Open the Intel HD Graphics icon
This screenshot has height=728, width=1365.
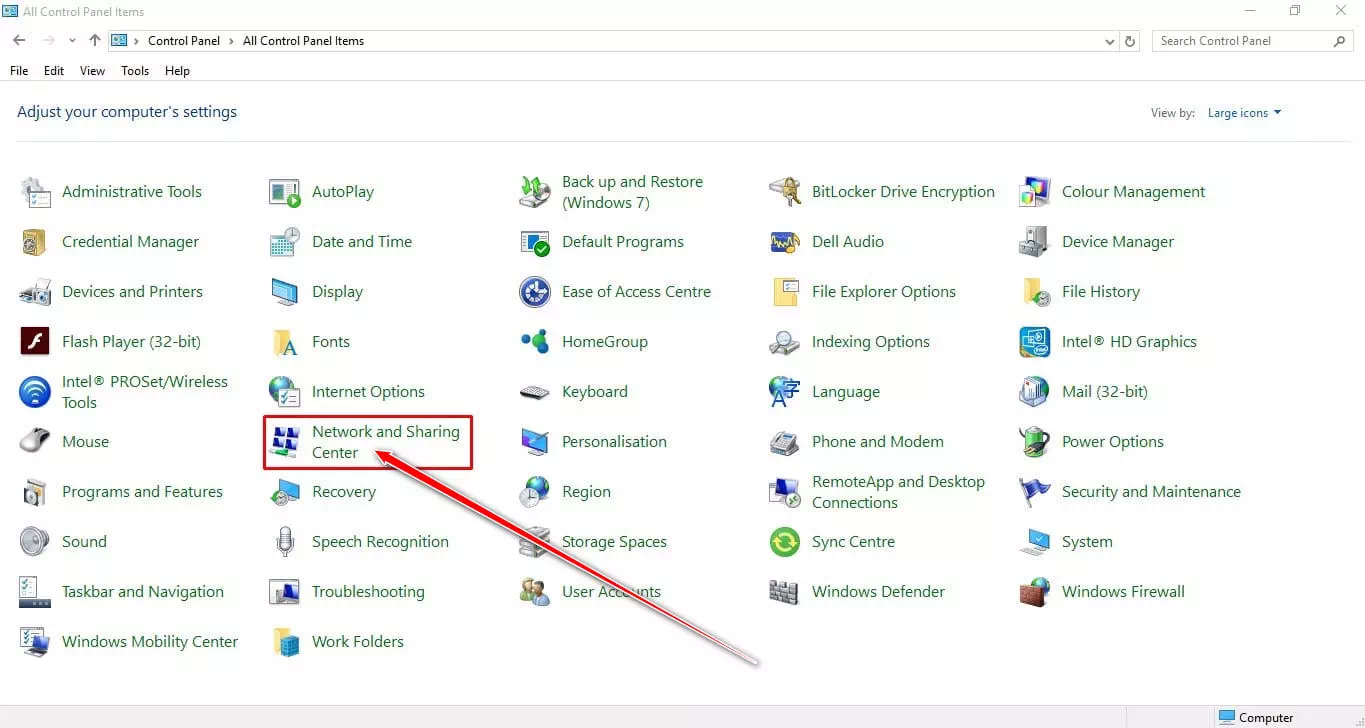(1035, 342)
